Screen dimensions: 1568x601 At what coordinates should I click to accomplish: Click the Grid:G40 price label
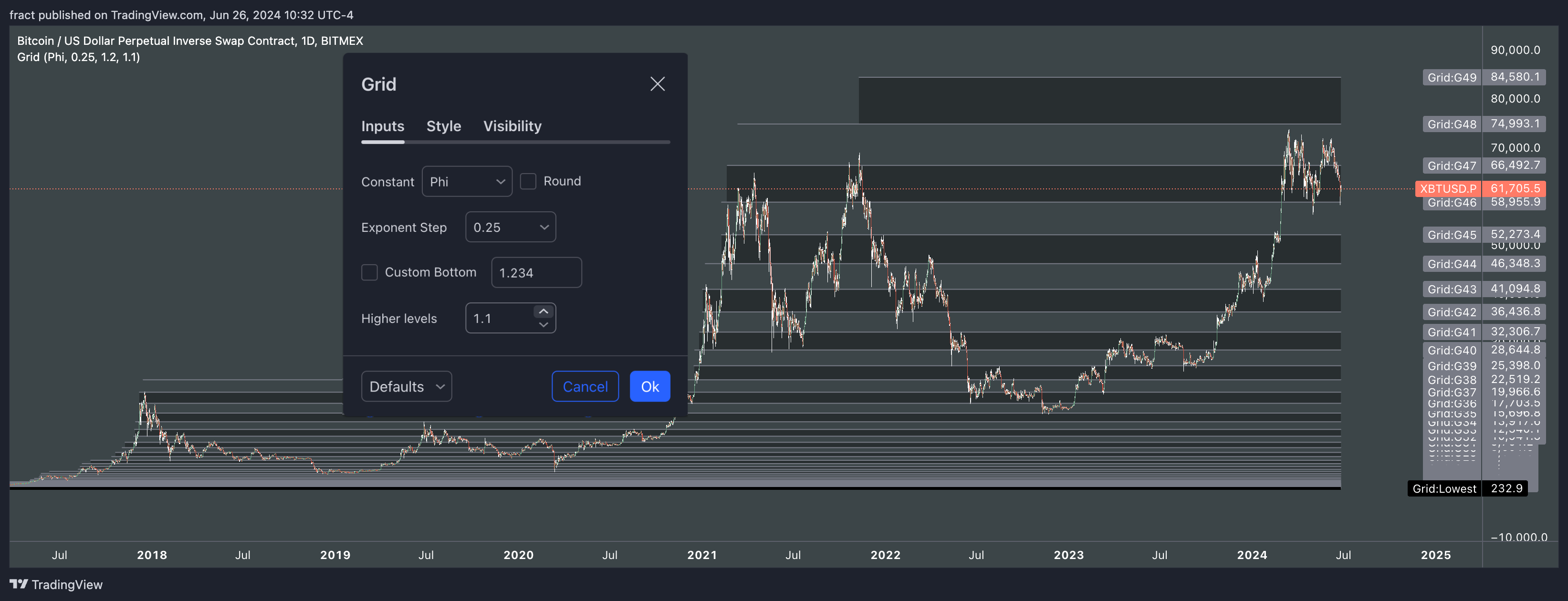1452,351
